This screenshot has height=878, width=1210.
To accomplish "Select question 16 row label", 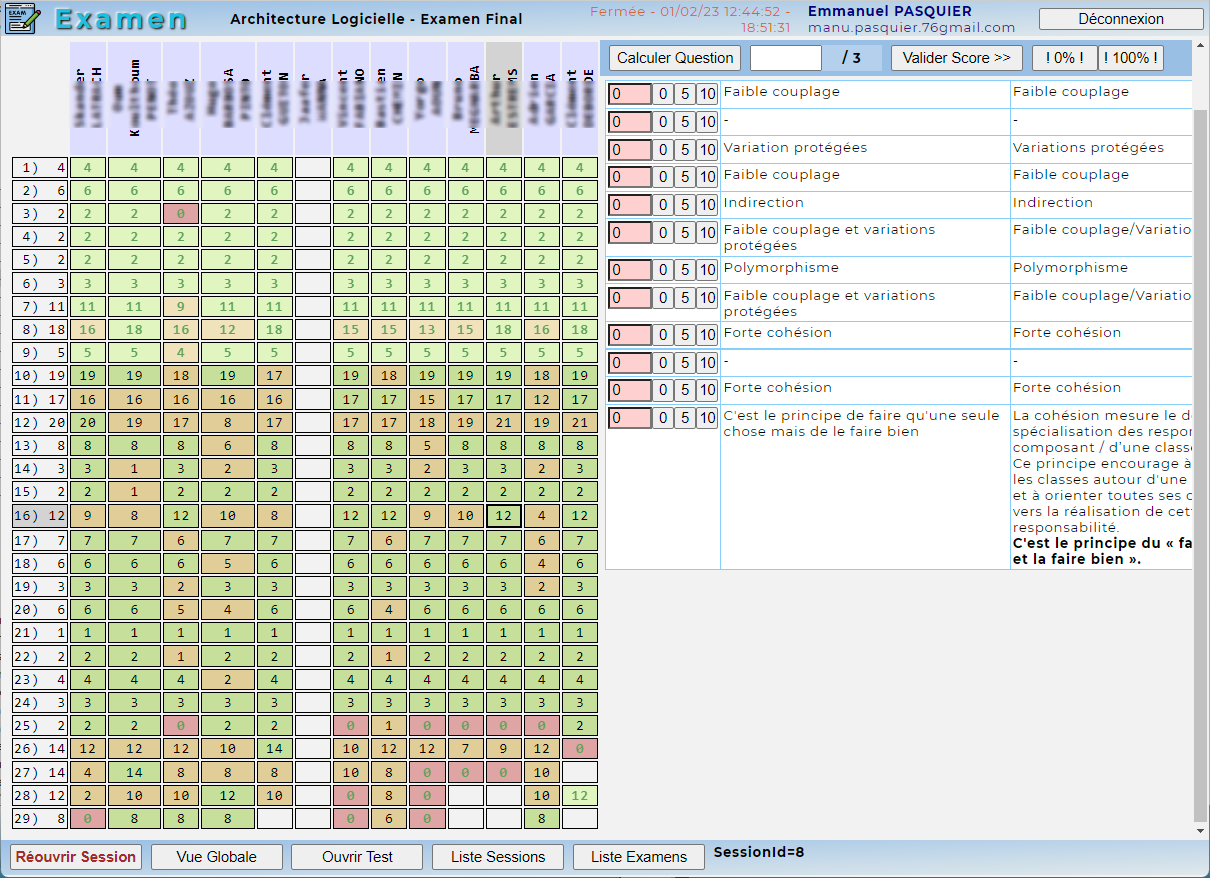I will coord(40,516).
